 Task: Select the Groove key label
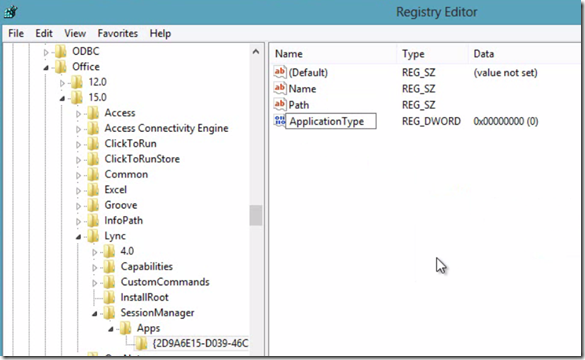(121, 205)
